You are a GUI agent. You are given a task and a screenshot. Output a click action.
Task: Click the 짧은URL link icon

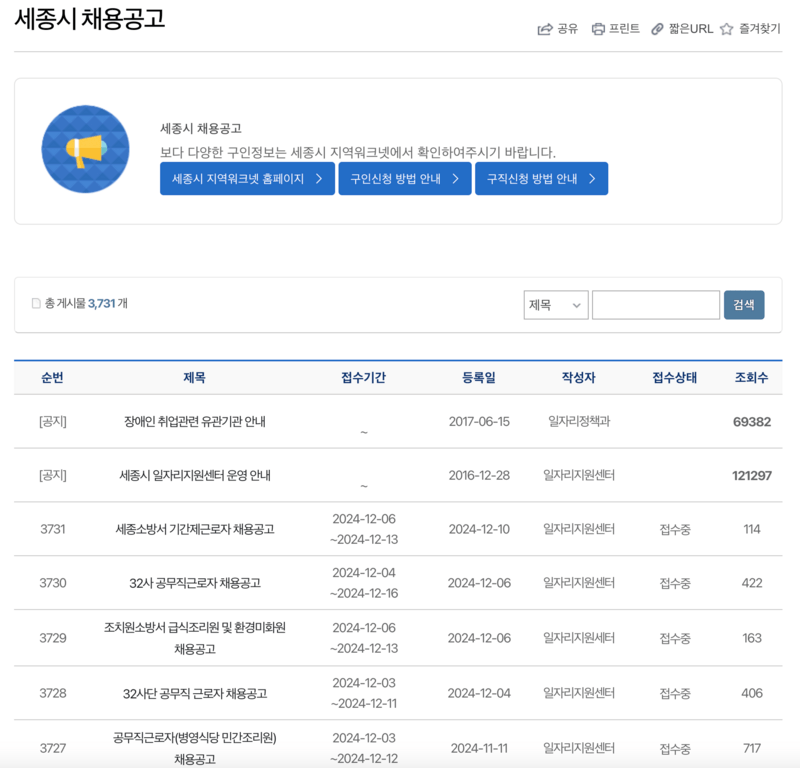(x=655, y=29)
